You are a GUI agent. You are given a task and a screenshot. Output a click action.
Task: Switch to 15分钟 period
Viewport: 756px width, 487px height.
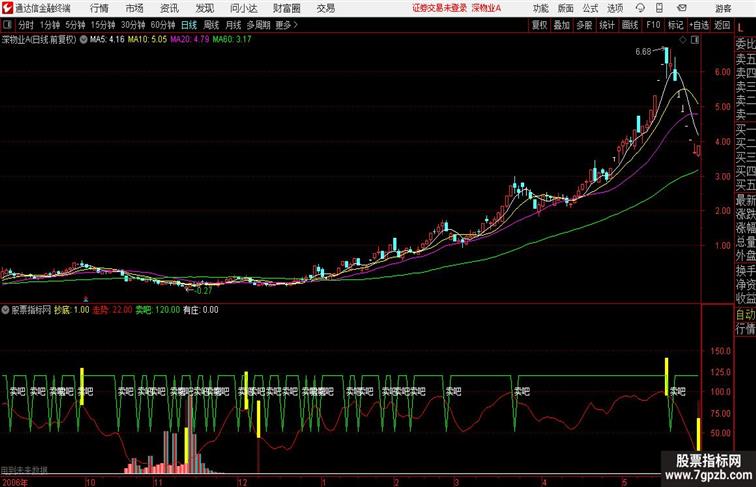pyautogui.click(x=103, y=25)
